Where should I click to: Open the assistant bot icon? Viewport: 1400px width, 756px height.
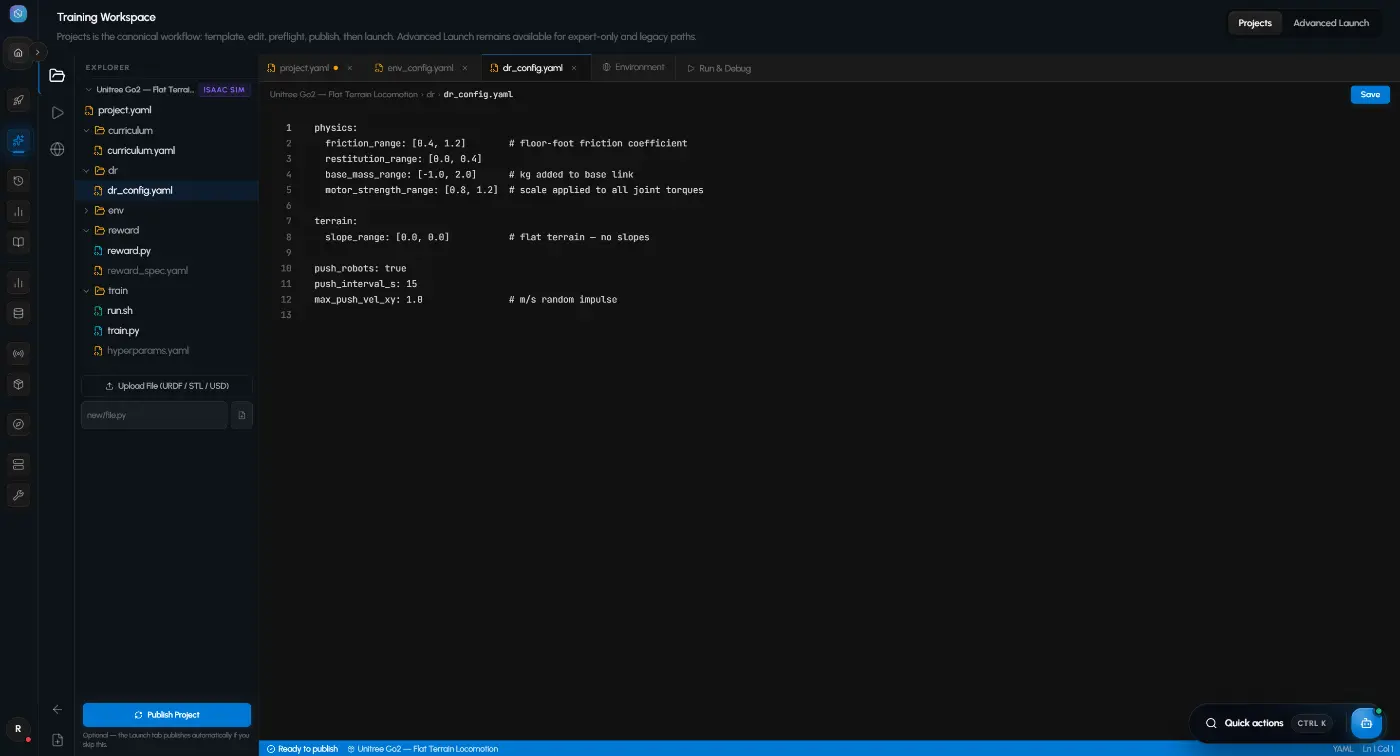pos(1366,722)
